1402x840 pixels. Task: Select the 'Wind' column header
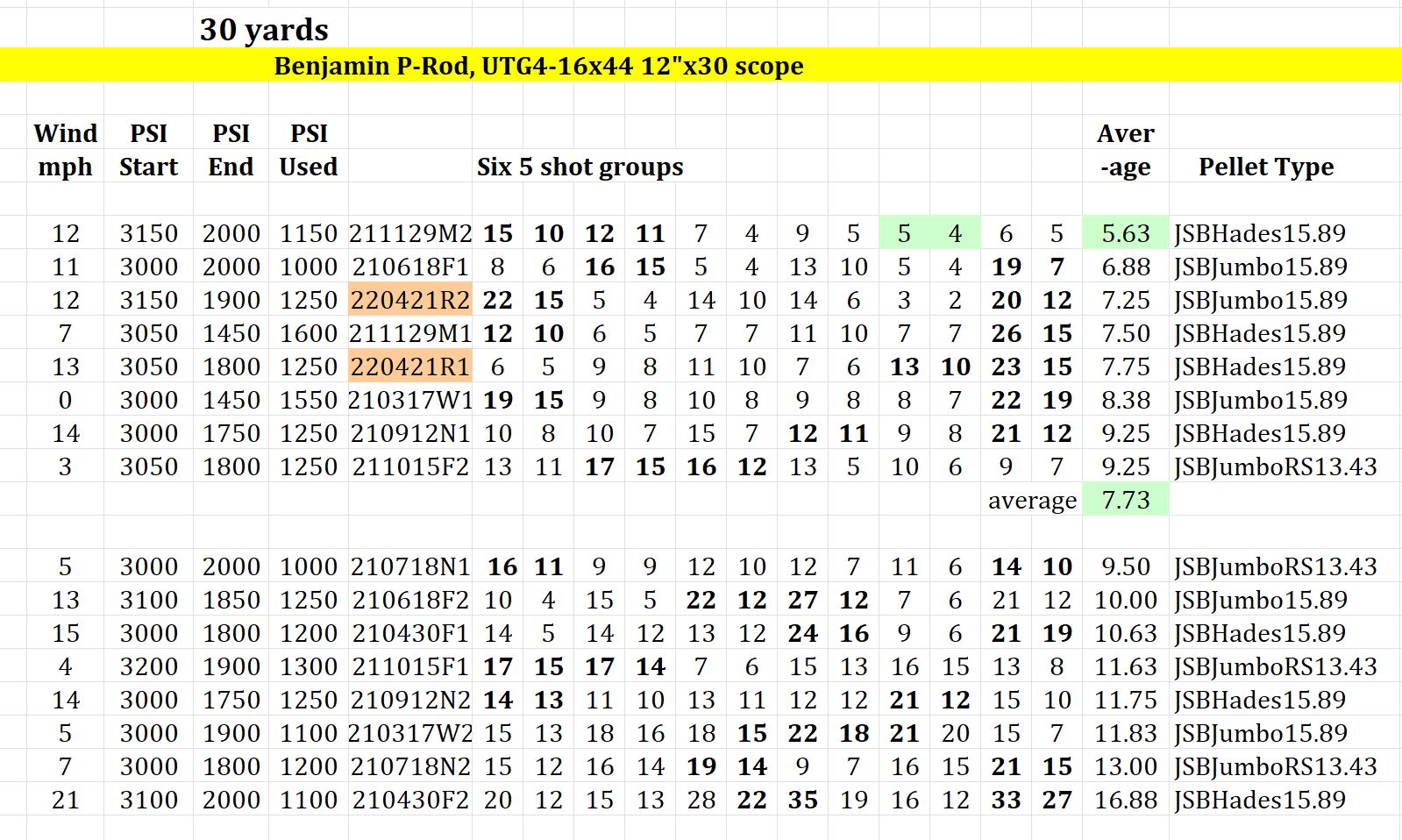tap(66, 133)
